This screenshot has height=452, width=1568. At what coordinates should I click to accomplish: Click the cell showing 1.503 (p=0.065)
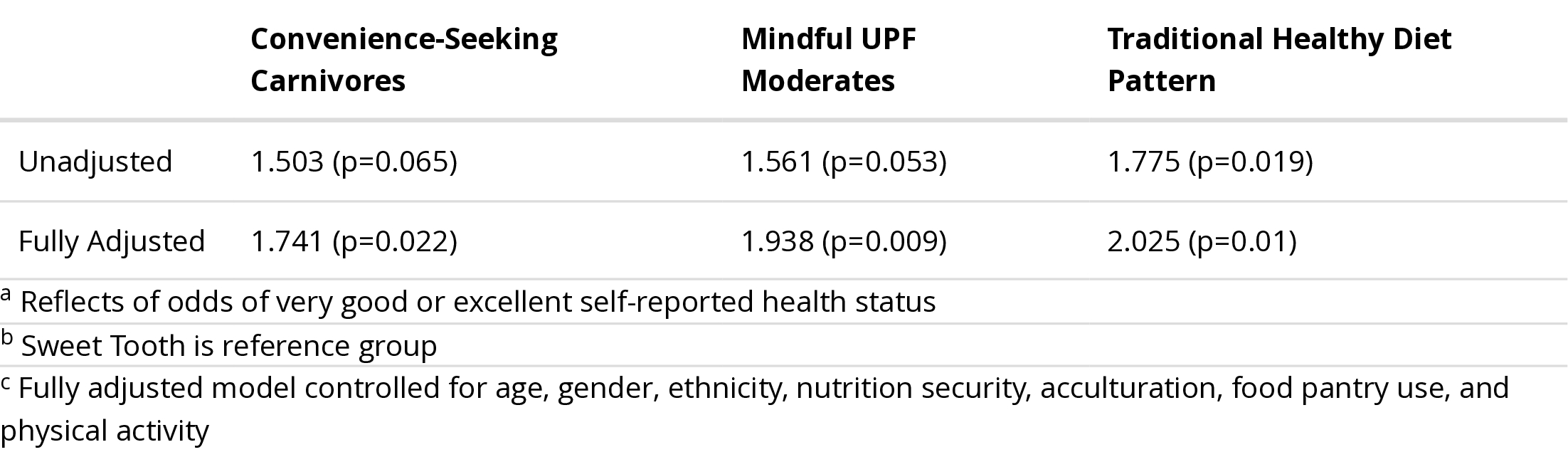(x=354, y=162)
